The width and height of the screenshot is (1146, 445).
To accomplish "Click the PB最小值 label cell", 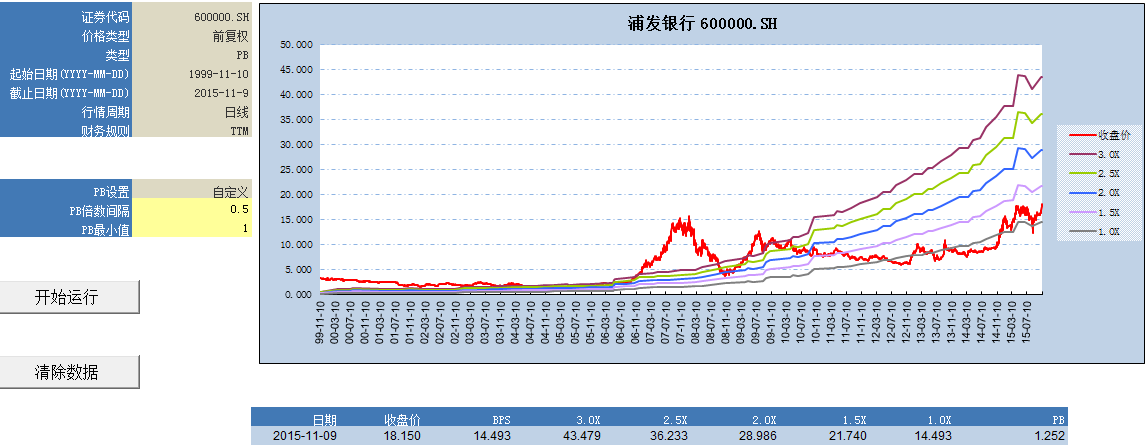I will 66,227.
